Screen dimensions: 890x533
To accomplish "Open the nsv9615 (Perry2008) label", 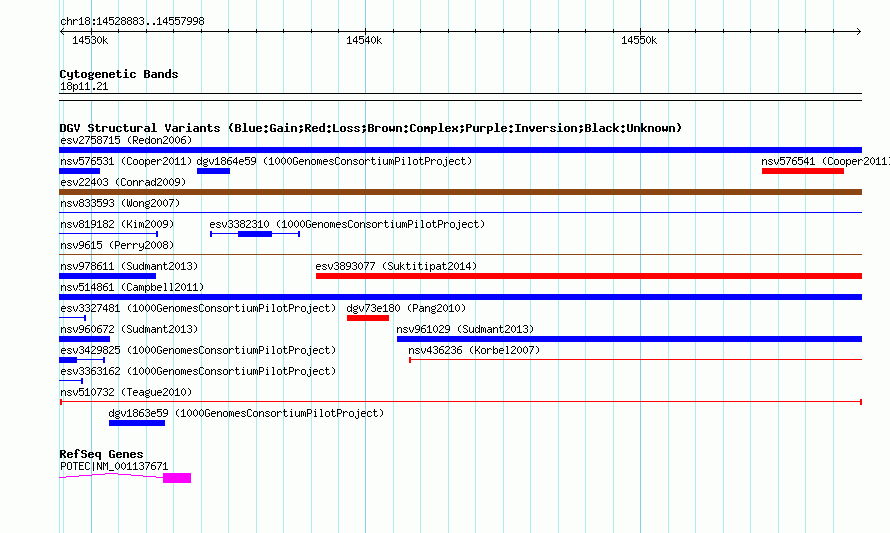I will pyautogui.click(x=117, y=245).
